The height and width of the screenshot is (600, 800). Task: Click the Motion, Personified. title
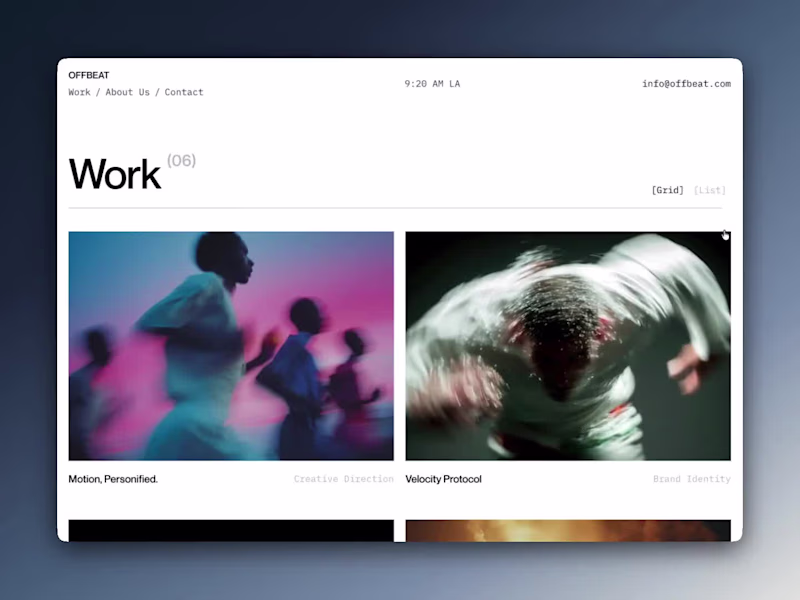(x=113, y=479)
